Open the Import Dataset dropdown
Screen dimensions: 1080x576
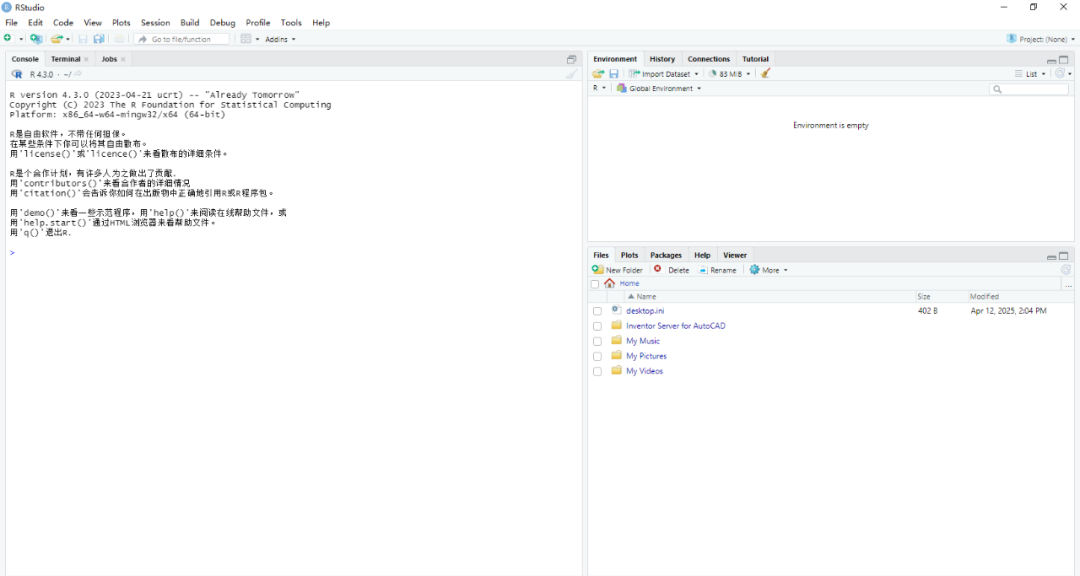pyautogui.click(x=665, y=74)
